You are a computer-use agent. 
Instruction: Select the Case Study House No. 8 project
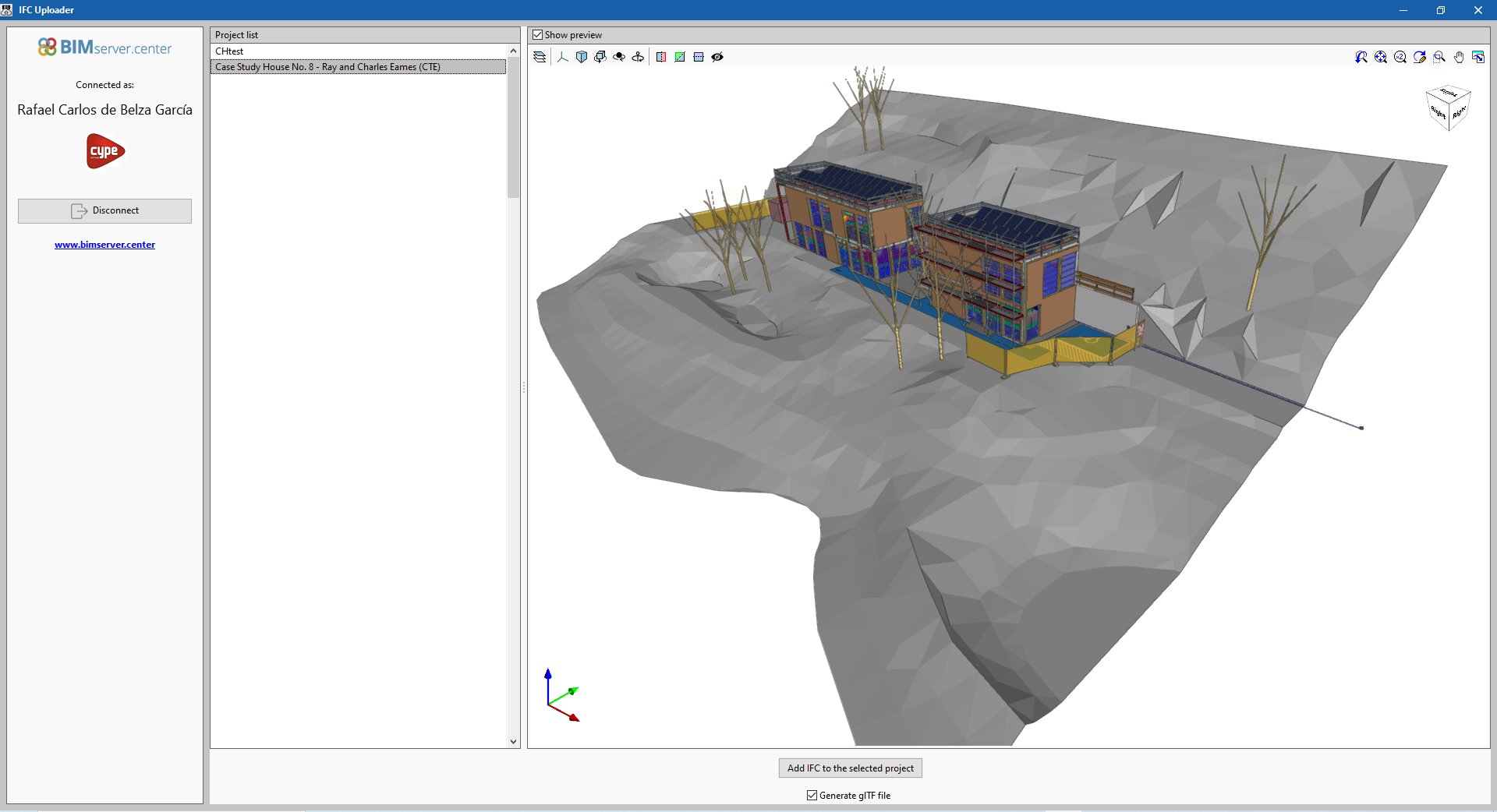pos(327,66)
